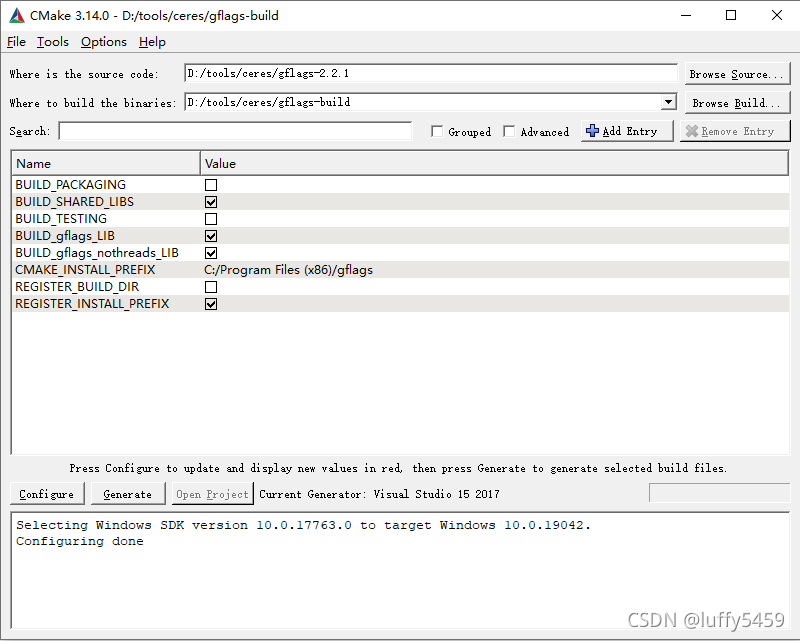Image resolution: width=800 pixels, height=641 pixels.
Task: Click the 'Configuring done' output line
Action: tap(80, 541)
